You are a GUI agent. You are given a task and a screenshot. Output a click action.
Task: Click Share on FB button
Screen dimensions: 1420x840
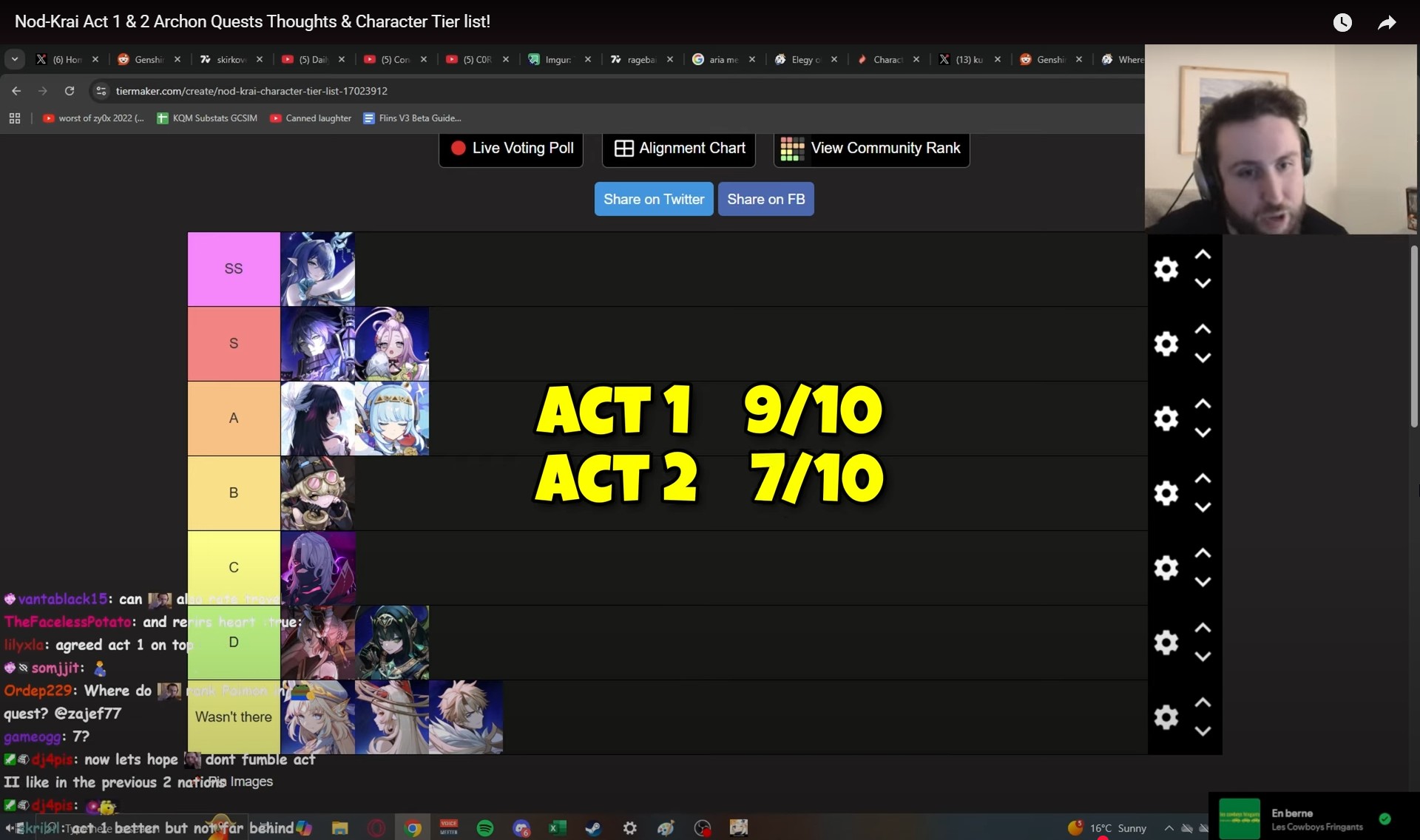coord(765,199)
